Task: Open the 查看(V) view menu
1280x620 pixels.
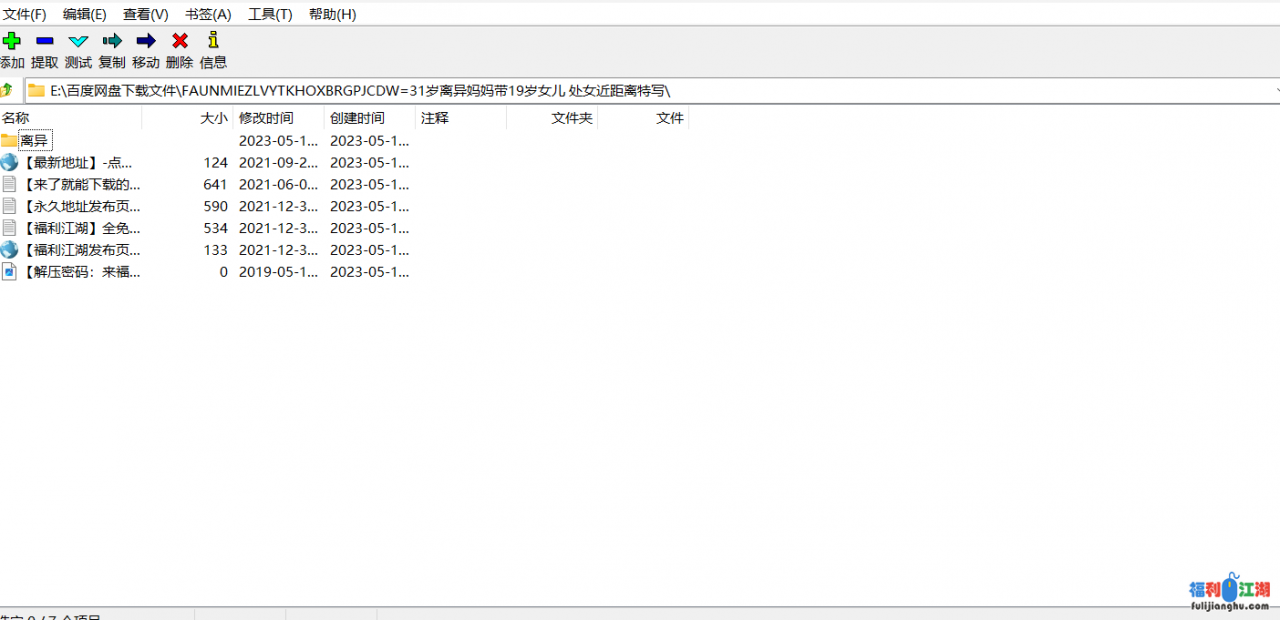Action: click(x=146, y=14)
